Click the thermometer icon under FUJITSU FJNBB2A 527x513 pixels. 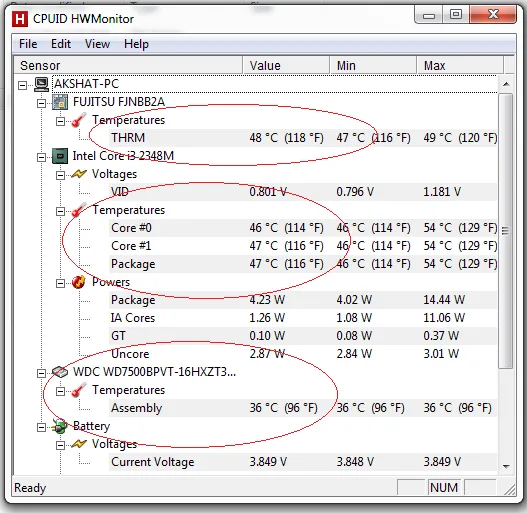[79, 120]
